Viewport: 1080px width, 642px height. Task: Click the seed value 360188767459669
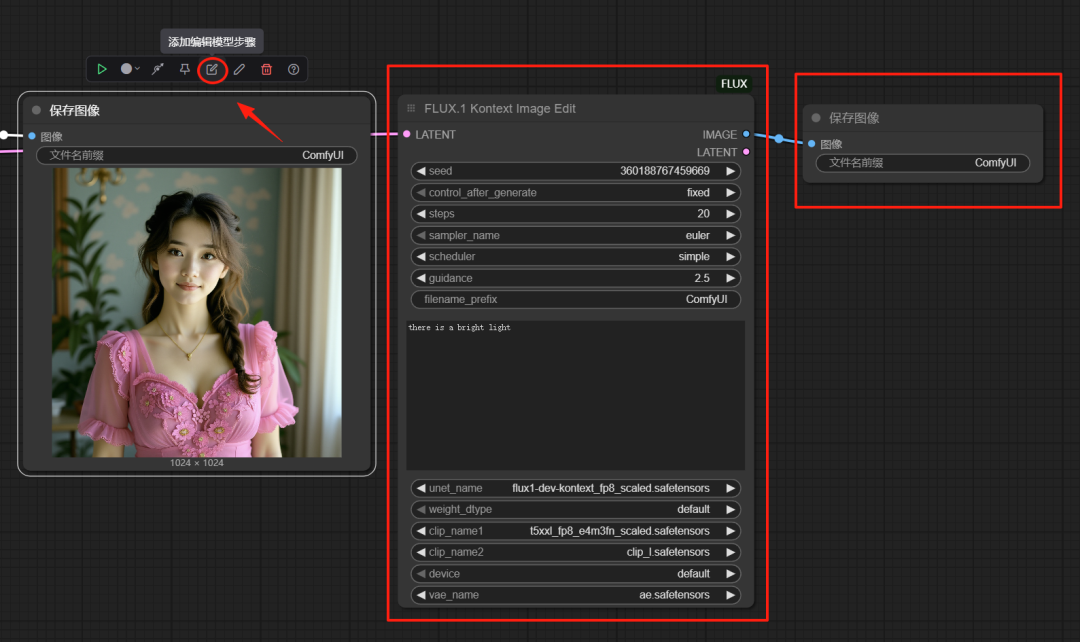665,171
